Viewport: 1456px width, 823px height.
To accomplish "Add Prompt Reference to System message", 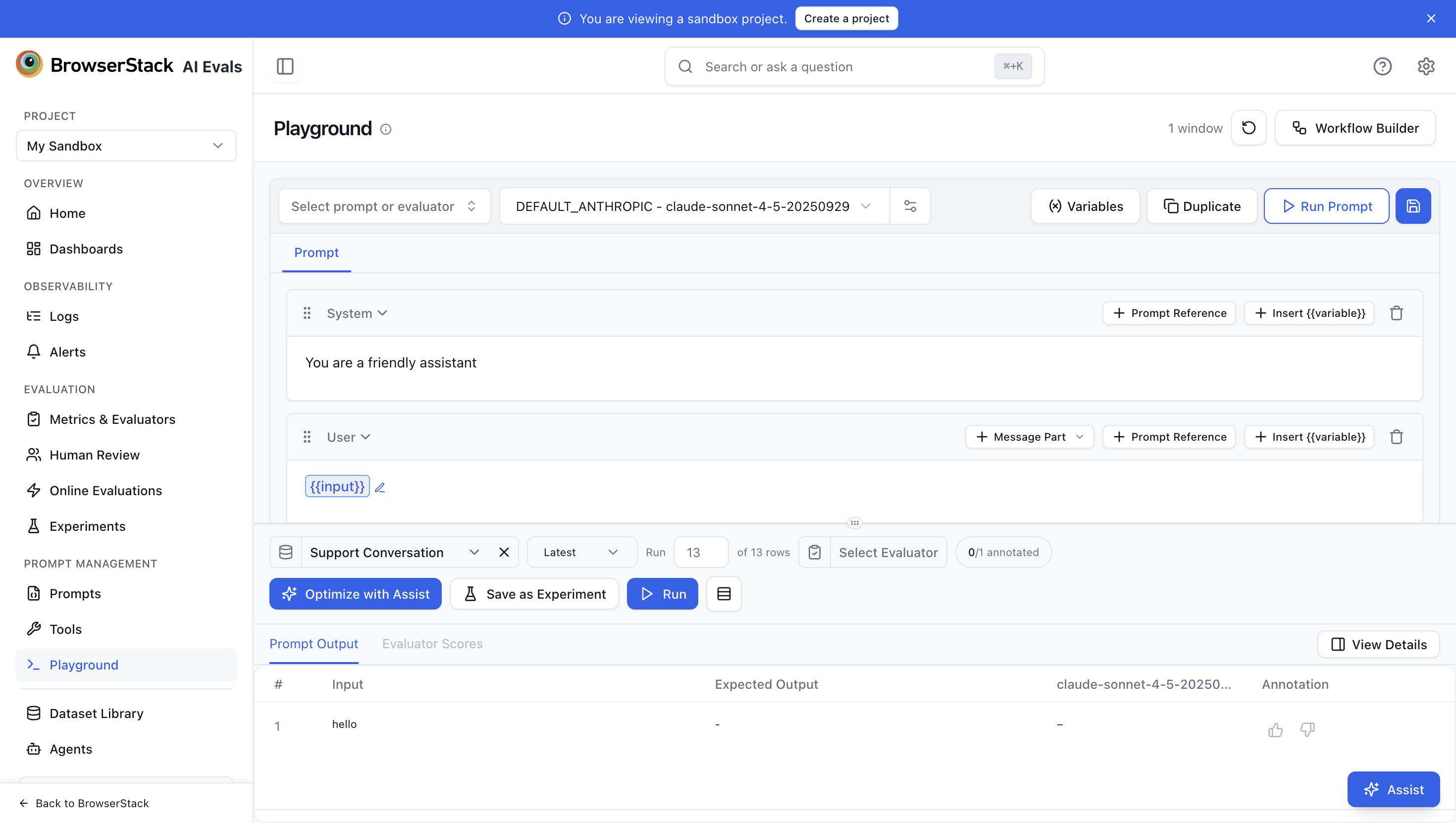I will point(1169,313).
